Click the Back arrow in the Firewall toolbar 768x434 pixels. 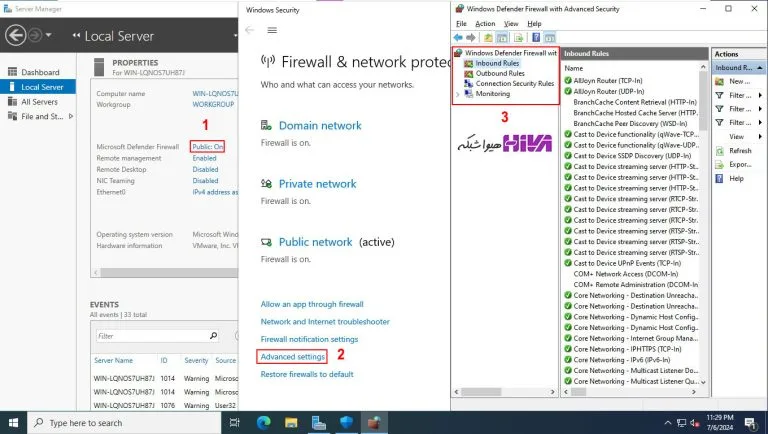click(x=458, y=38)
